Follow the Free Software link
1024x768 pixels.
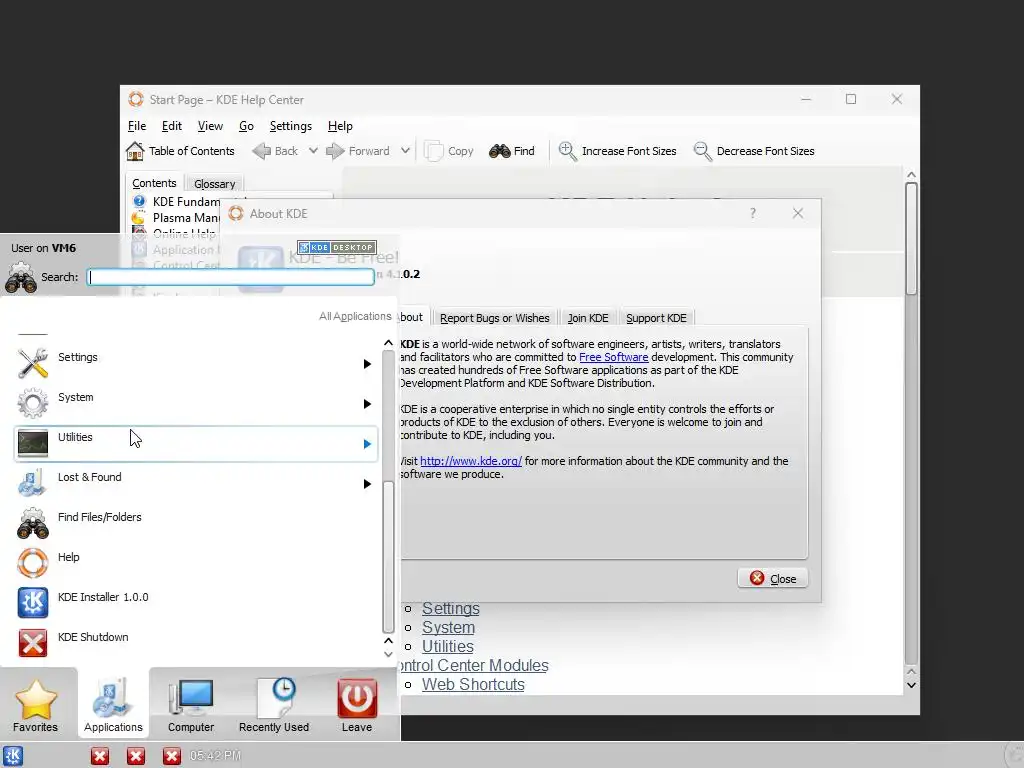(614, 357)
